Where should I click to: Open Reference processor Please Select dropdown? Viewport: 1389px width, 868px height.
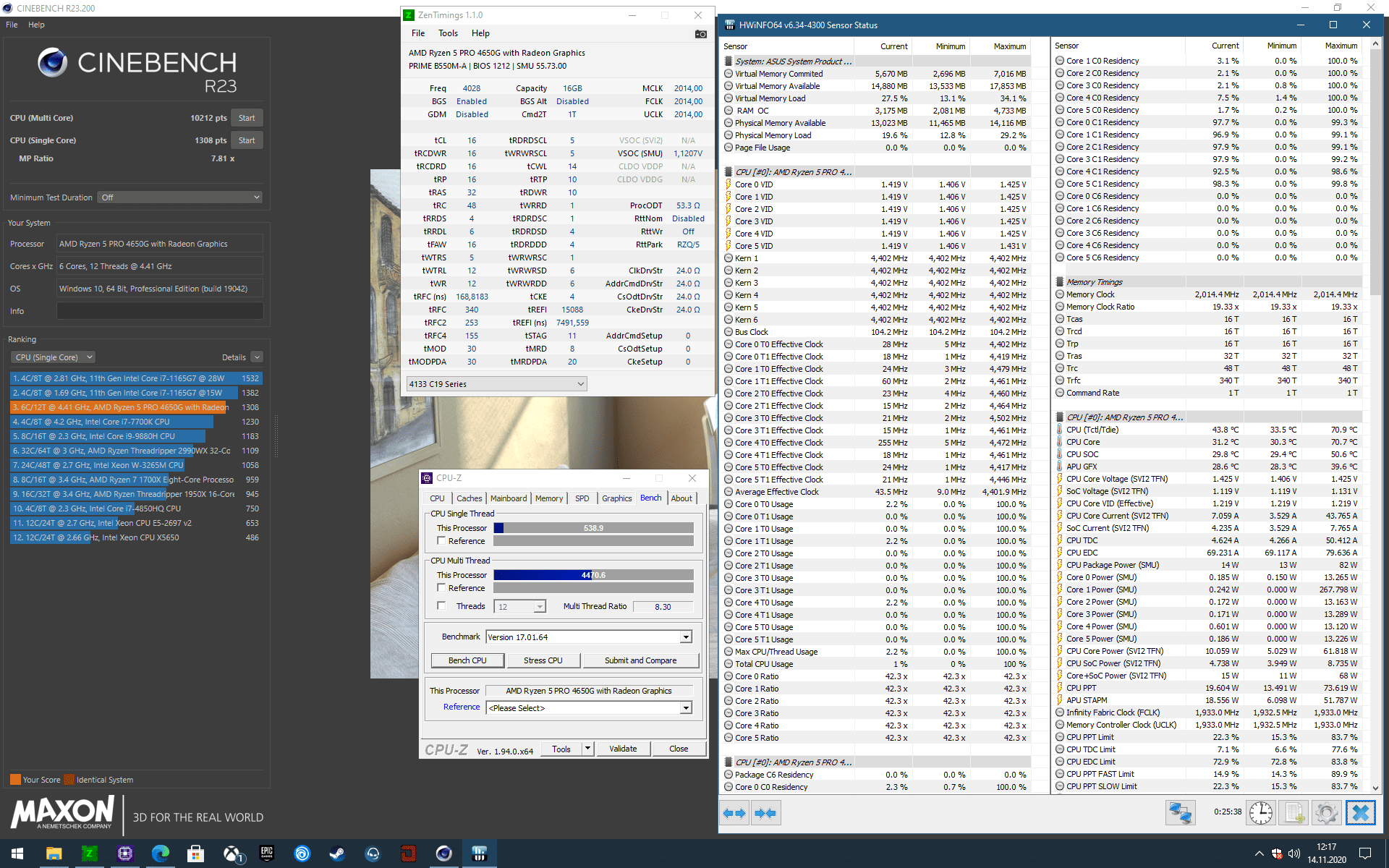point(589,708)
